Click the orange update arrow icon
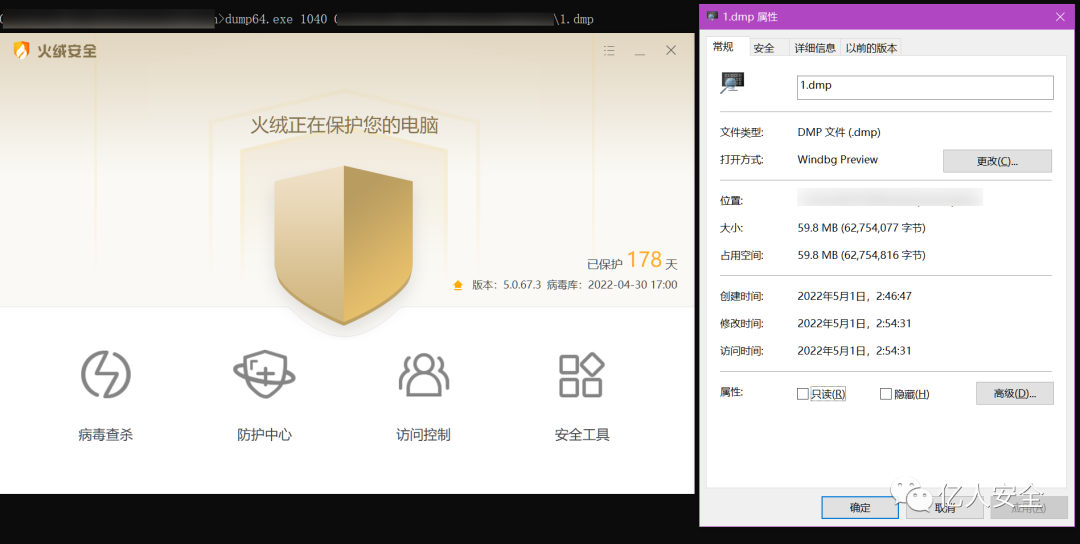 [458, 285]
